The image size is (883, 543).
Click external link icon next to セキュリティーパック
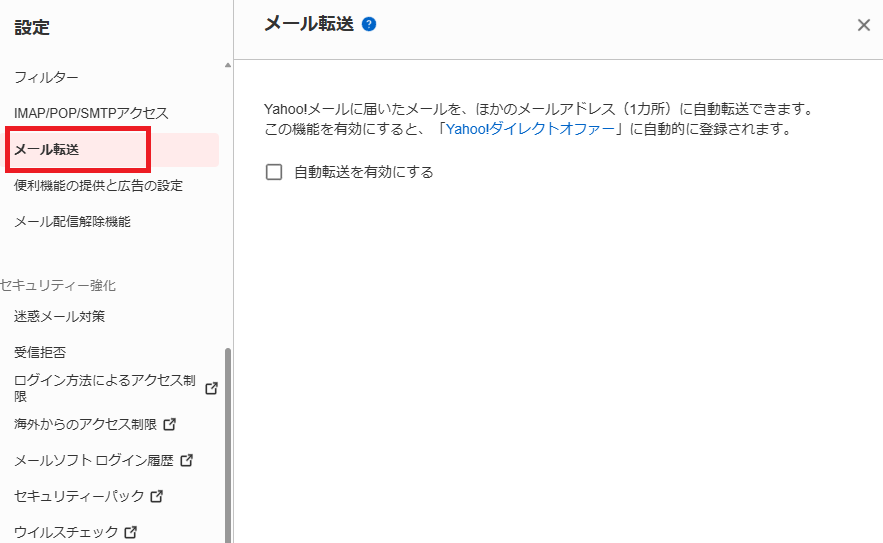(x=156, y=496)
